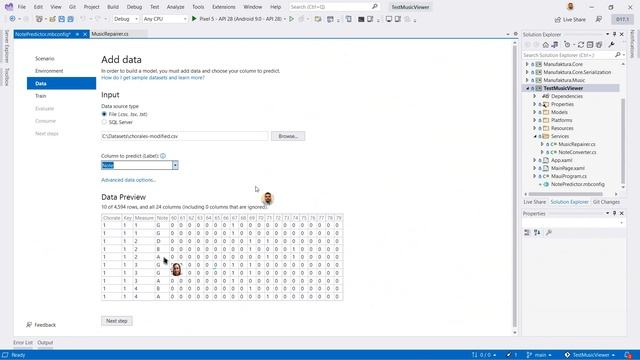The height and width of the screenshot is (360, 640).
Task: Pin the Properties panel
Action: (614, 213)
